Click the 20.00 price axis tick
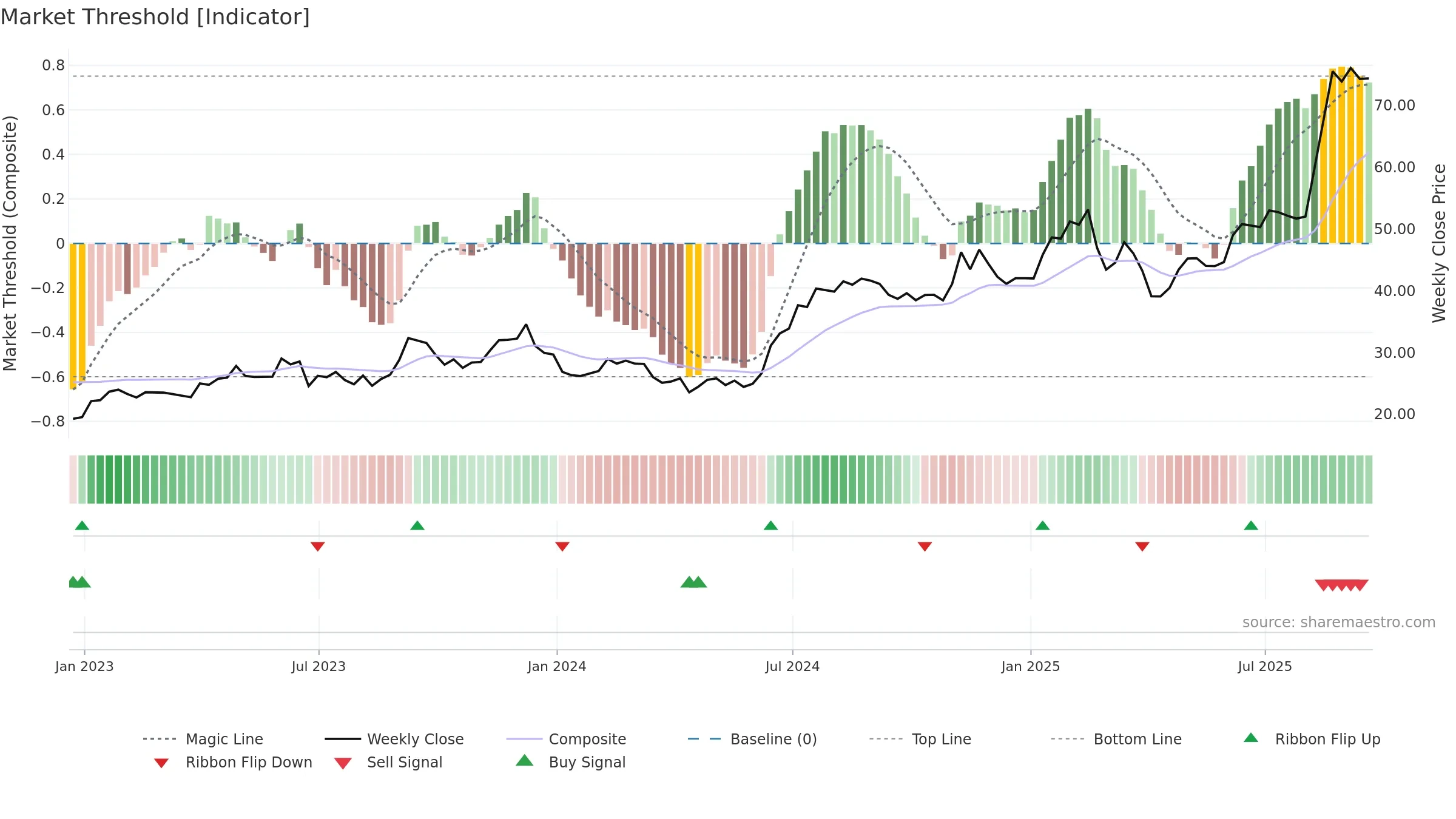1456x819 pixels. (1395, 414)
